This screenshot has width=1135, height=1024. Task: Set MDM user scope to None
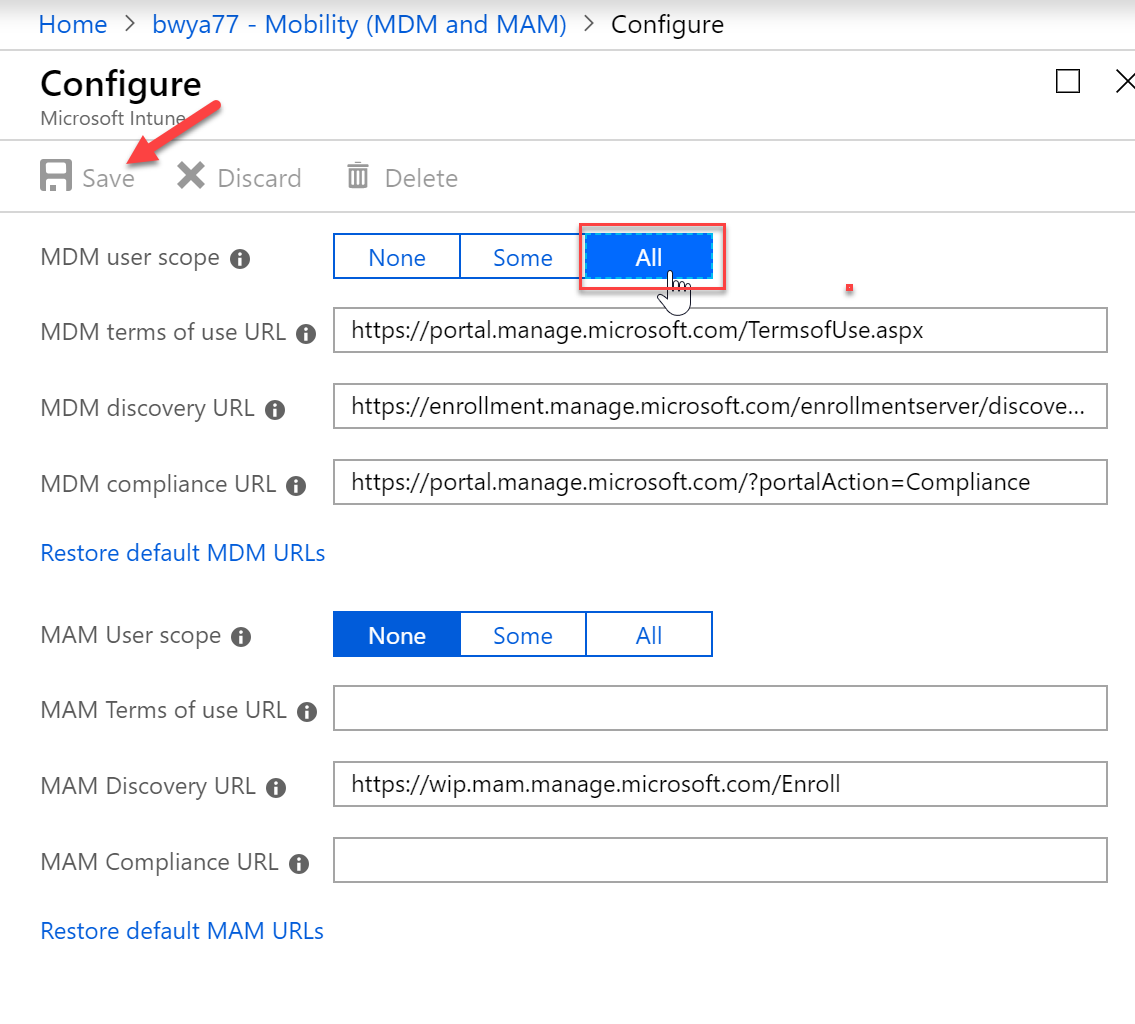397,256
